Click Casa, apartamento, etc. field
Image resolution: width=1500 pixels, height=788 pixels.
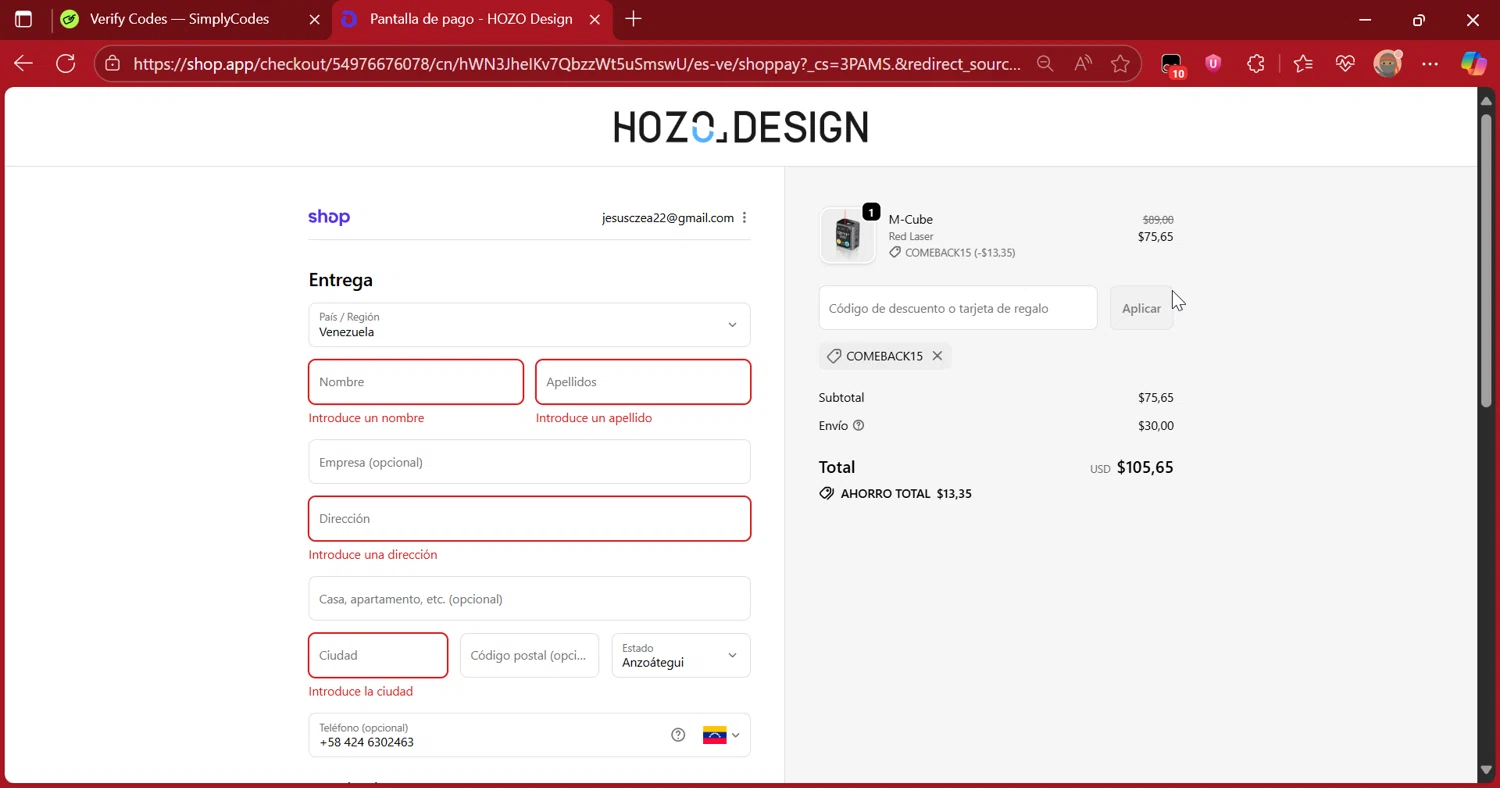click(529, 599)
